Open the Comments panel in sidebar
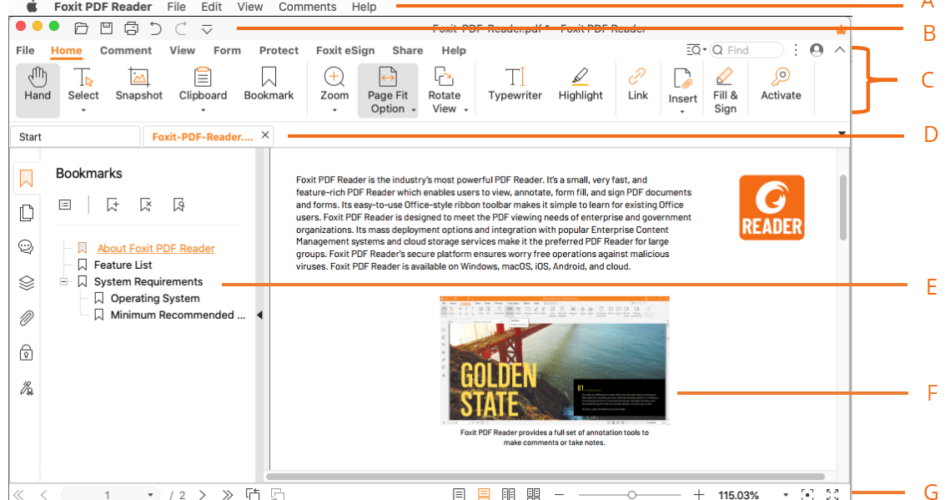 [x=26, y=247]
